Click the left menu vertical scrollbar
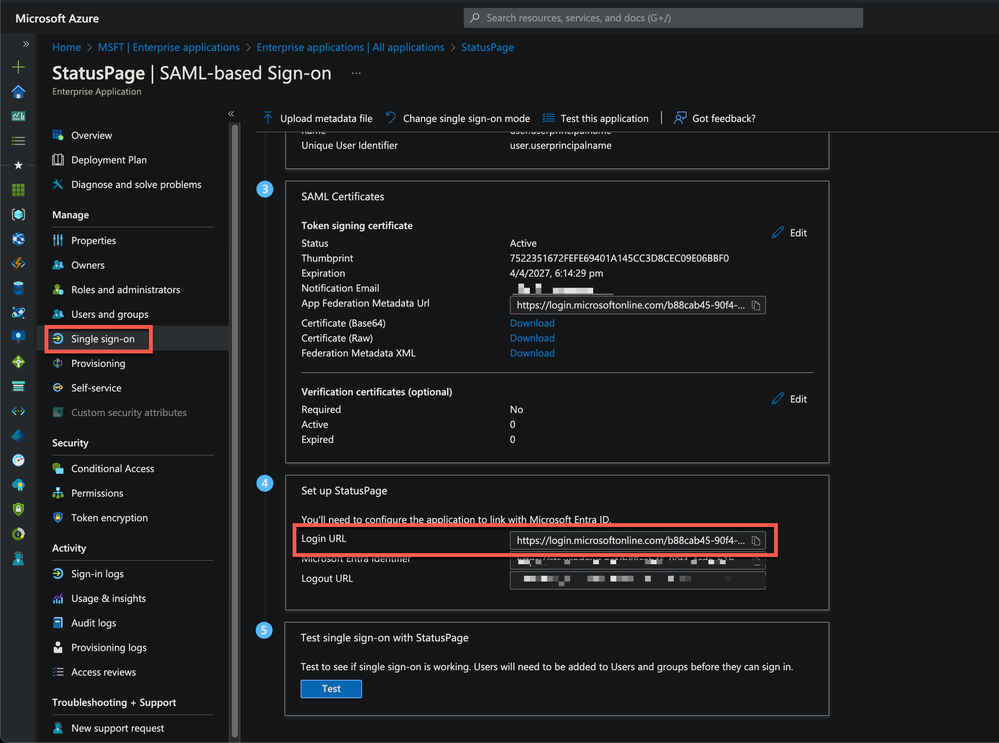 (234, 431)
